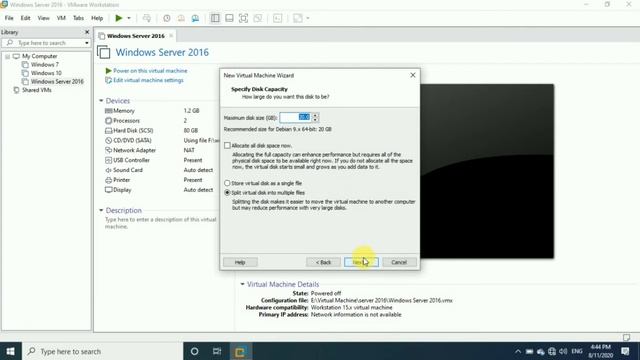The height and width of the screenshot is (360, 640).
Task: Open the power options dropdown arrow beside play icon
Action: (129, 18)
